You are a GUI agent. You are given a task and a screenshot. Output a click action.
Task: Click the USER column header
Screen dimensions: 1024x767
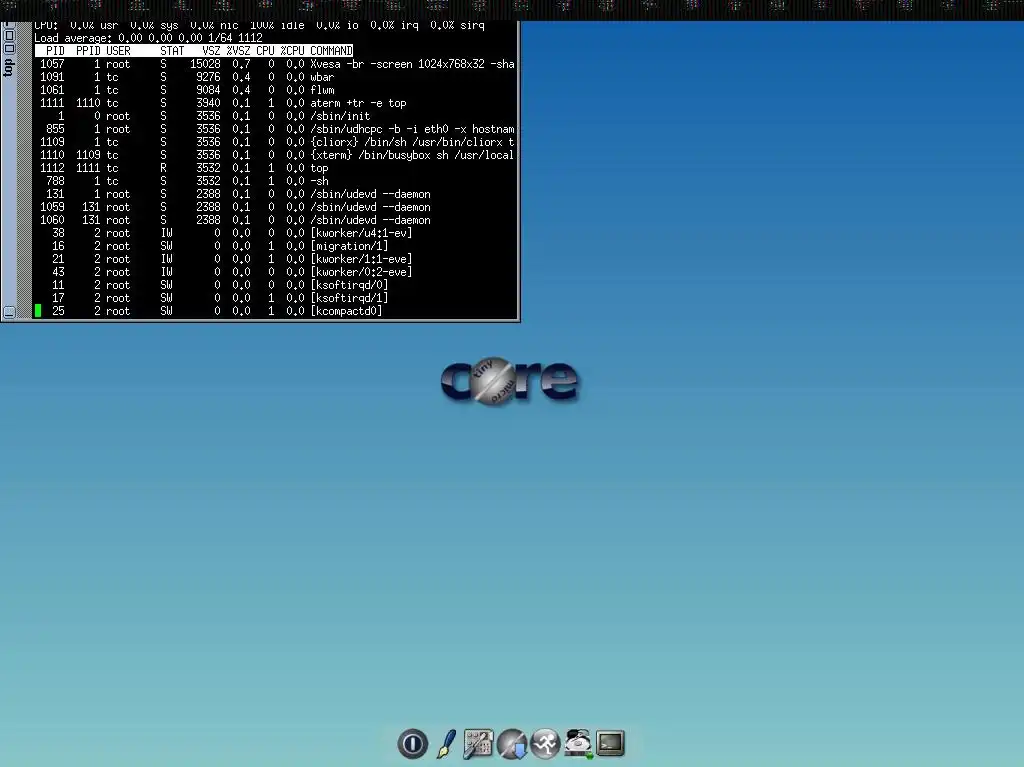tap(118, 51)
